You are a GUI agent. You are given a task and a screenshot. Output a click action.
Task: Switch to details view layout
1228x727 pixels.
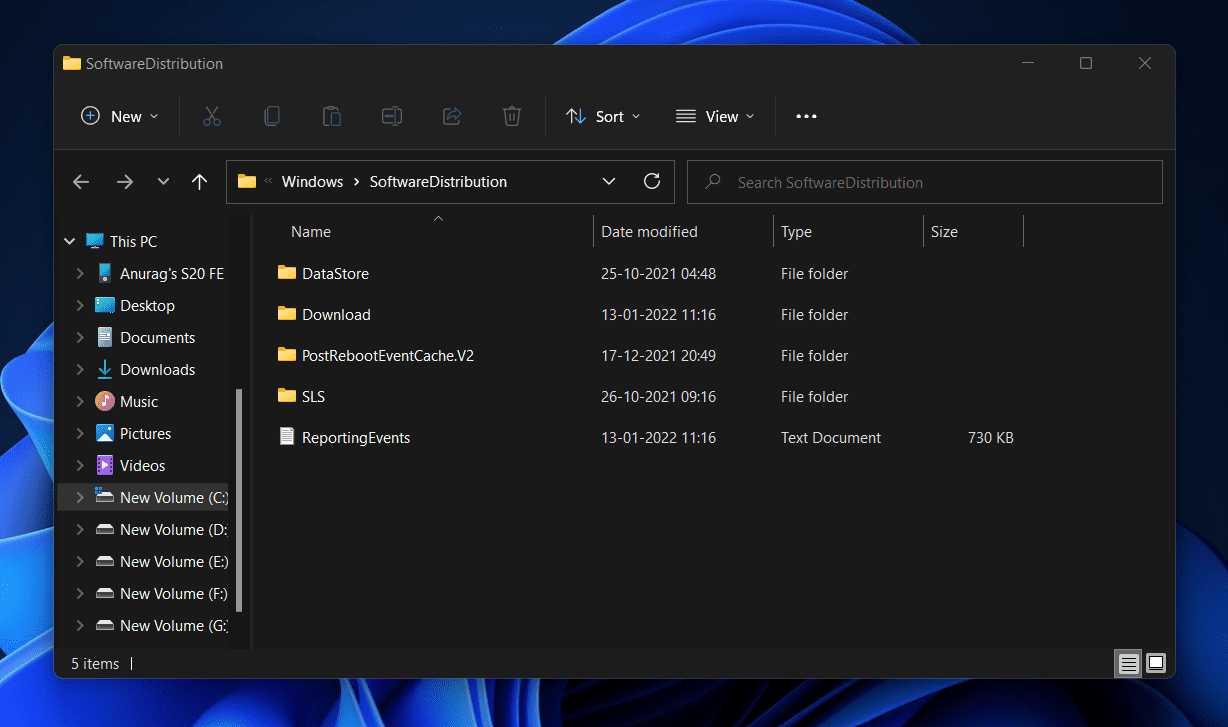pos(1128,663)
